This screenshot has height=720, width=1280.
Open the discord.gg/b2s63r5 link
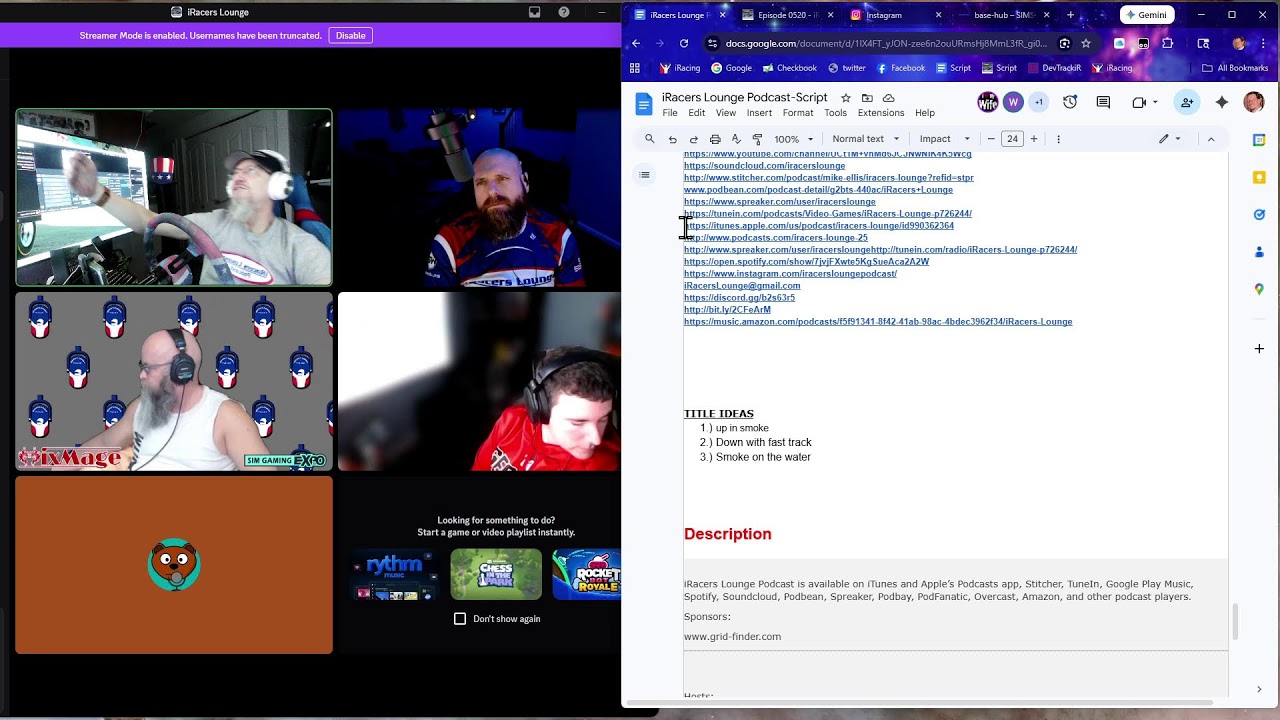(x=739, y=298)
